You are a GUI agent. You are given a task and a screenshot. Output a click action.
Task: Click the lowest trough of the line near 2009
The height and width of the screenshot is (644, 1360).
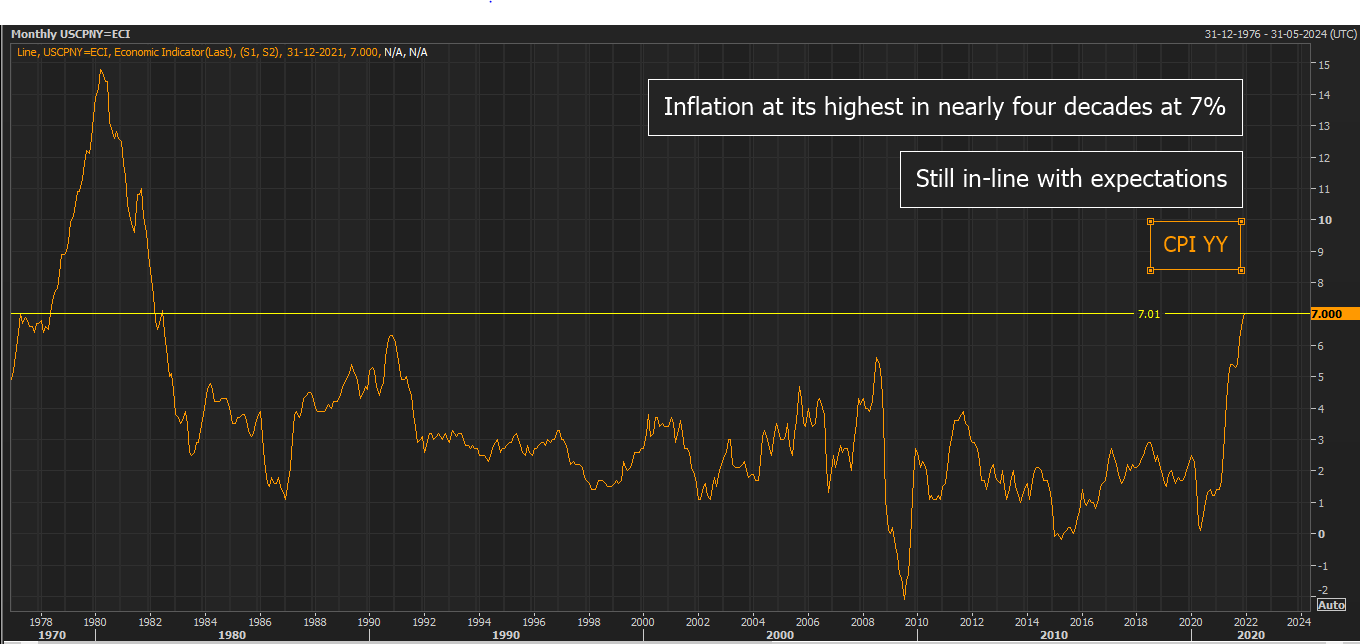click(x=905, y=598)
